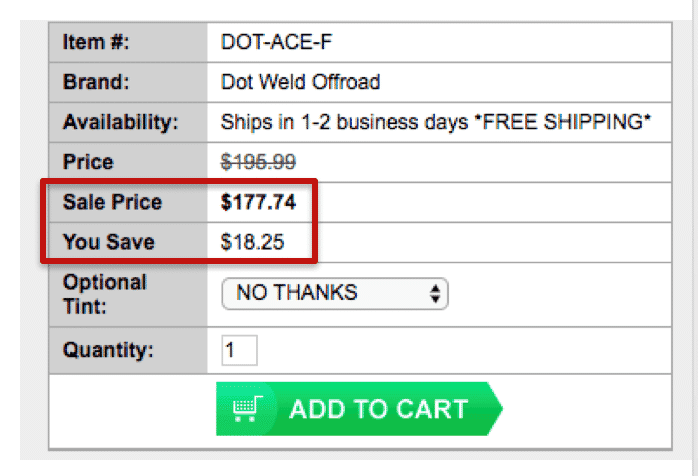
Task: Click the $18.25 savings amount
Action: pos(252,242)
